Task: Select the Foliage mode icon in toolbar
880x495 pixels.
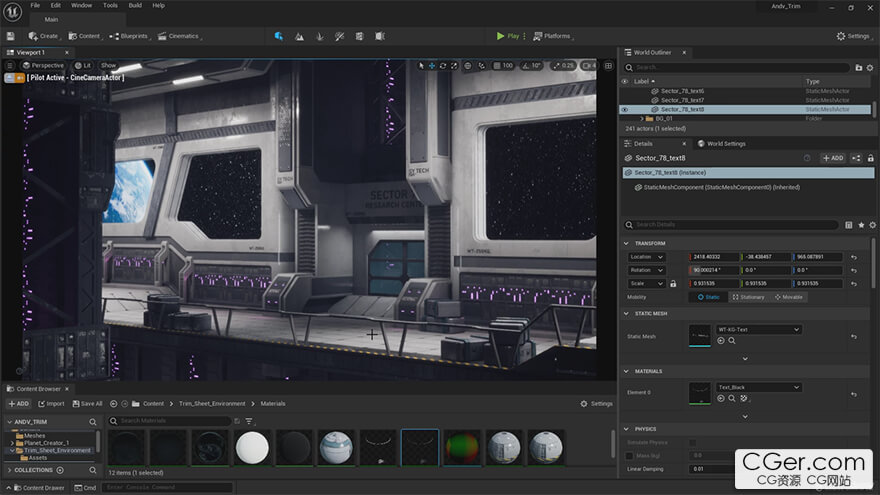Action: 319,36
